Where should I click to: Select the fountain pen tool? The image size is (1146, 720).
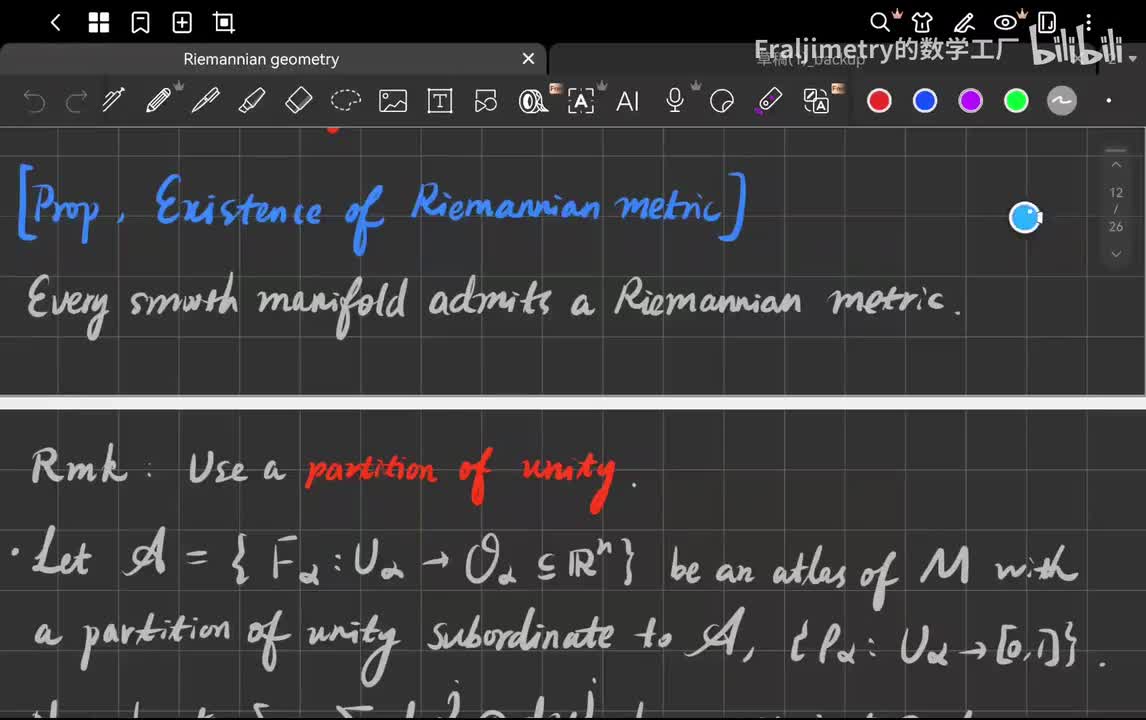tap(113, 100)
